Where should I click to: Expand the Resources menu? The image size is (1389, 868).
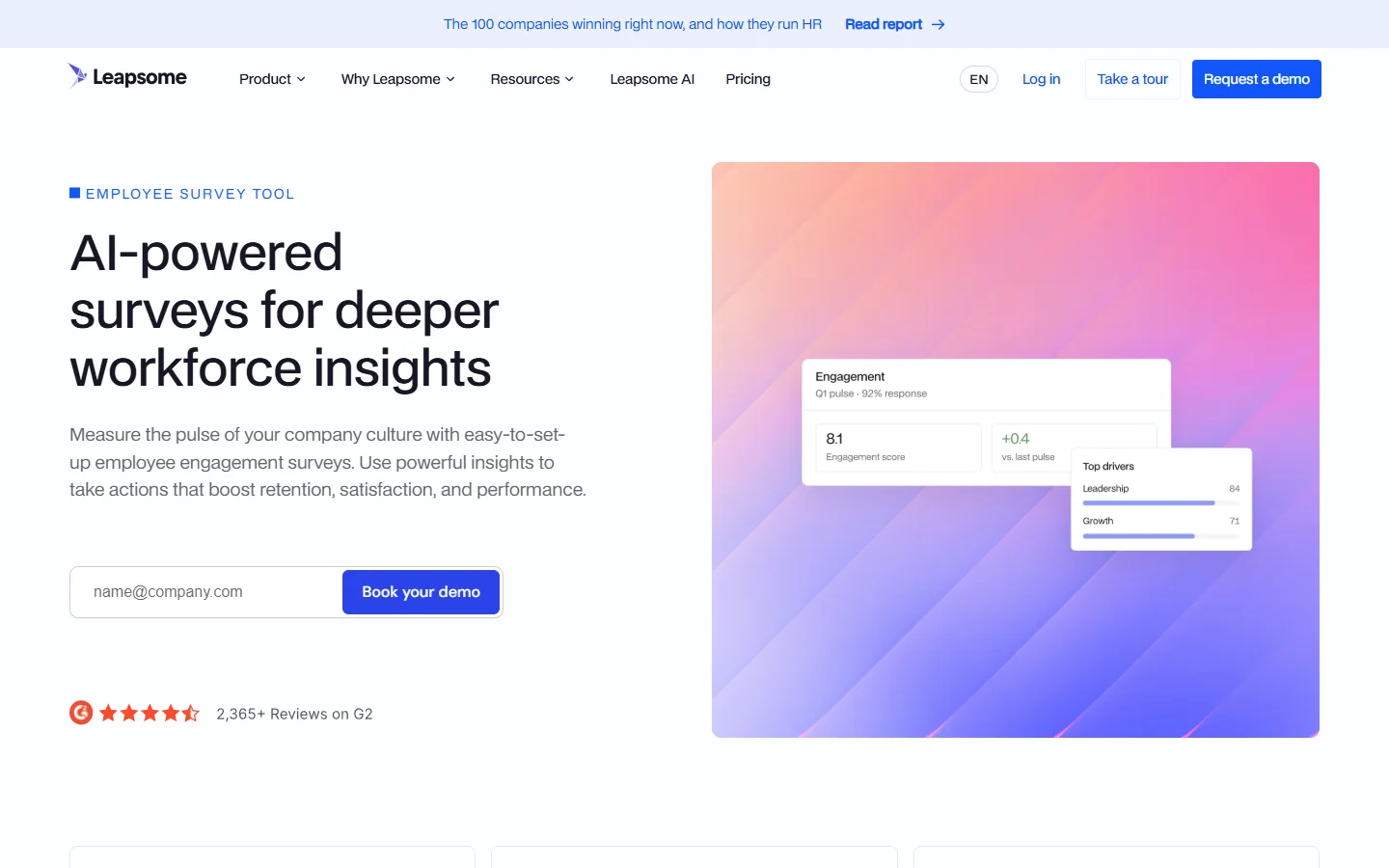click(531, 79)
